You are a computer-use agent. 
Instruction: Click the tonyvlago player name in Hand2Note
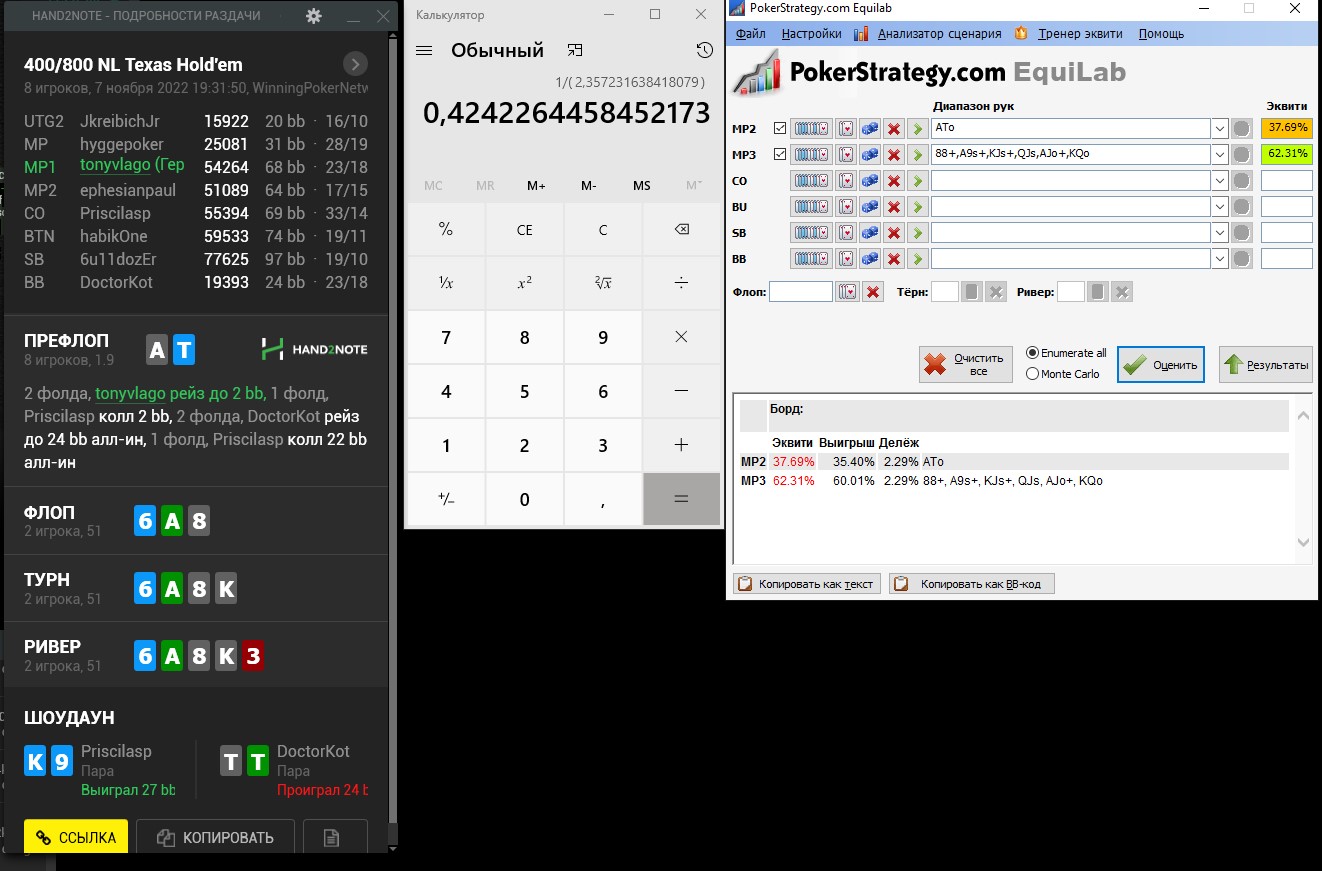click(x=132, y=167)
